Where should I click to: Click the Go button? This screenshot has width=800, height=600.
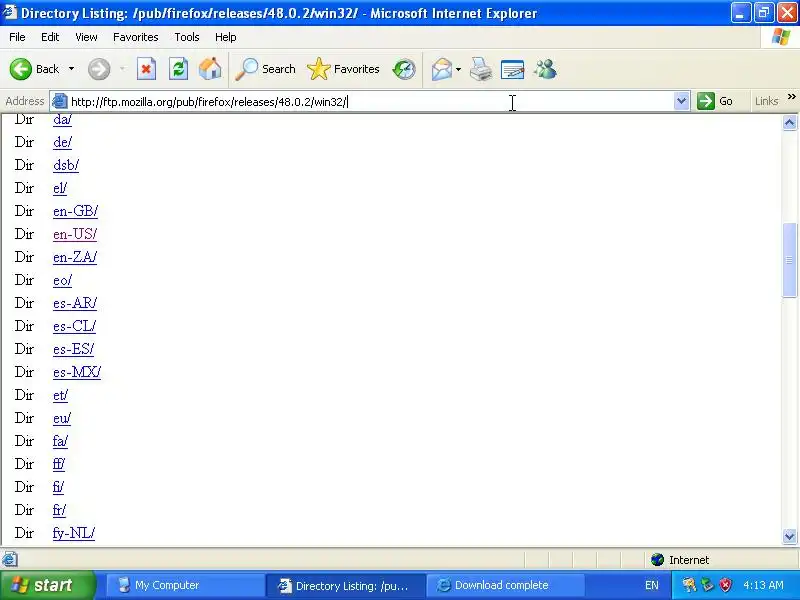[x=715, y=101]
